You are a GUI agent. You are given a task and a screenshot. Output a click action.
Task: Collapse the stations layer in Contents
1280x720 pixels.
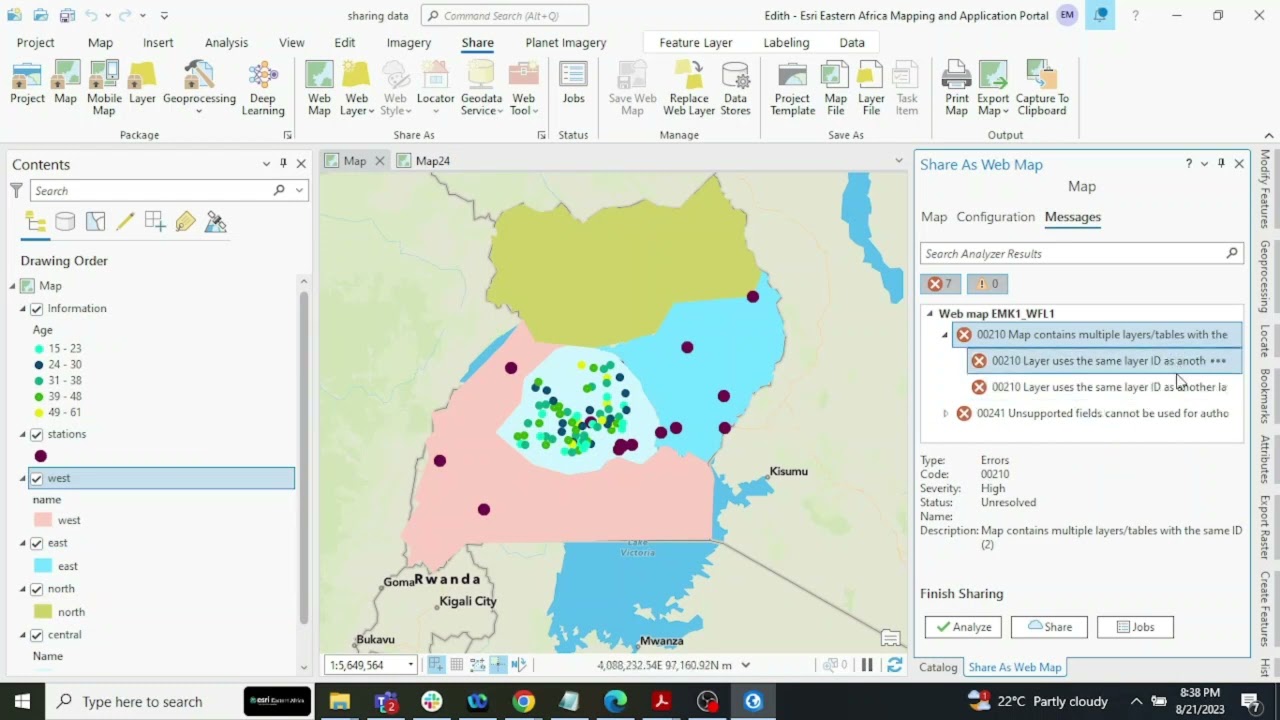(22, 435)
